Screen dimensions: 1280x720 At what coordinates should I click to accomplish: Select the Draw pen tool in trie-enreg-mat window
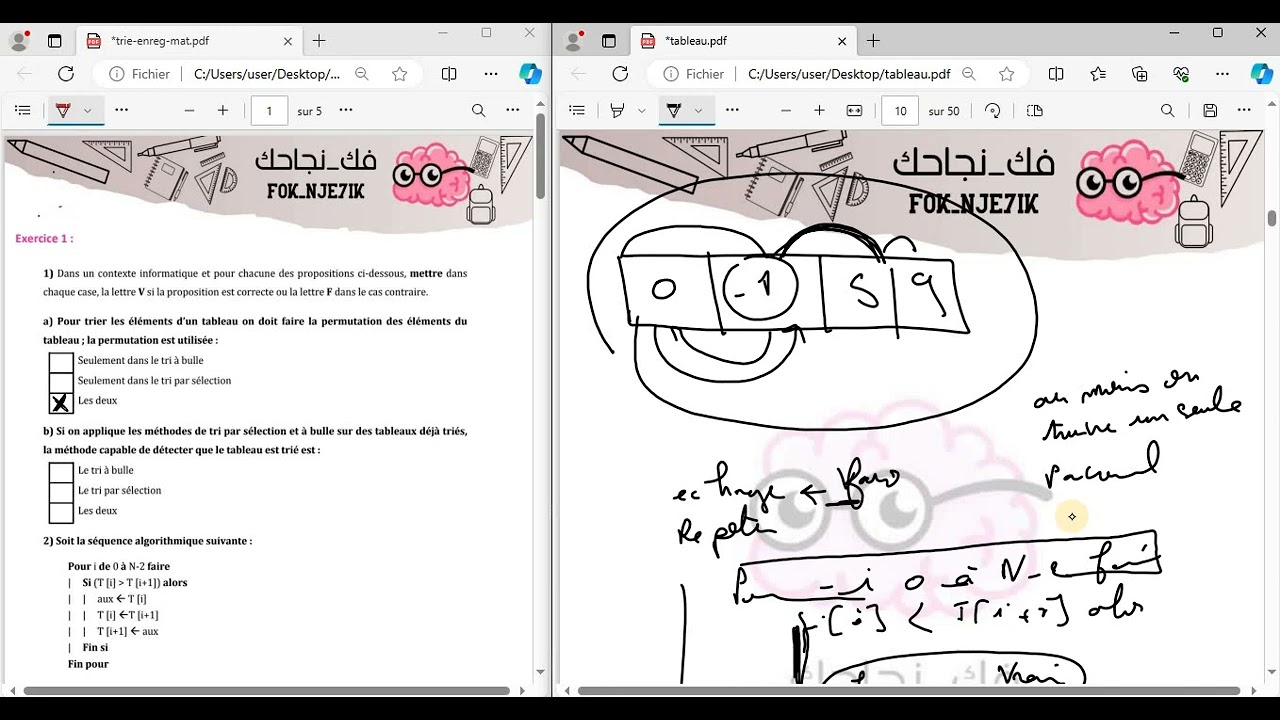[64, 111]
